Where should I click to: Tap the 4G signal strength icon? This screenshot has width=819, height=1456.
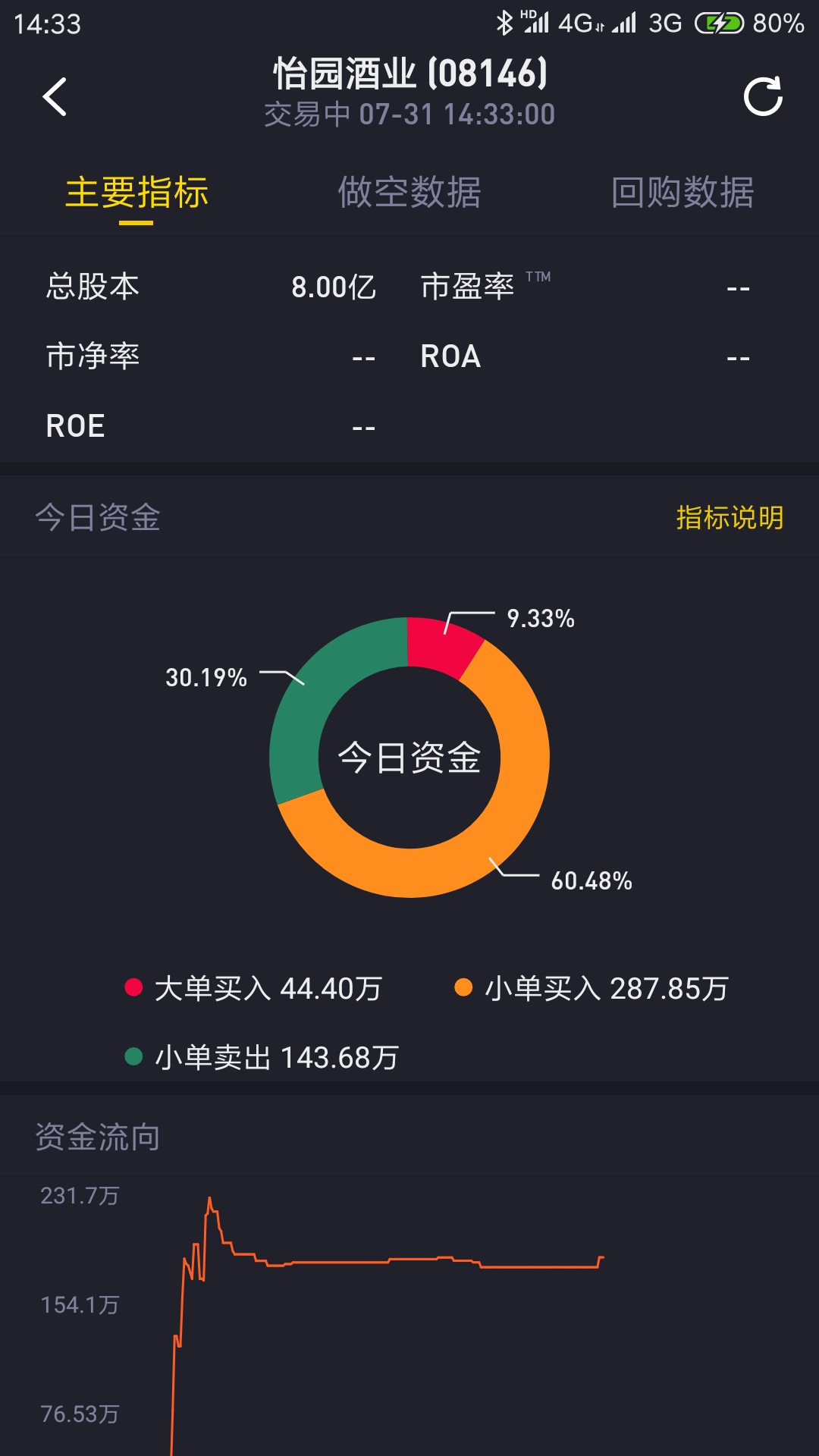coord(536,23)
